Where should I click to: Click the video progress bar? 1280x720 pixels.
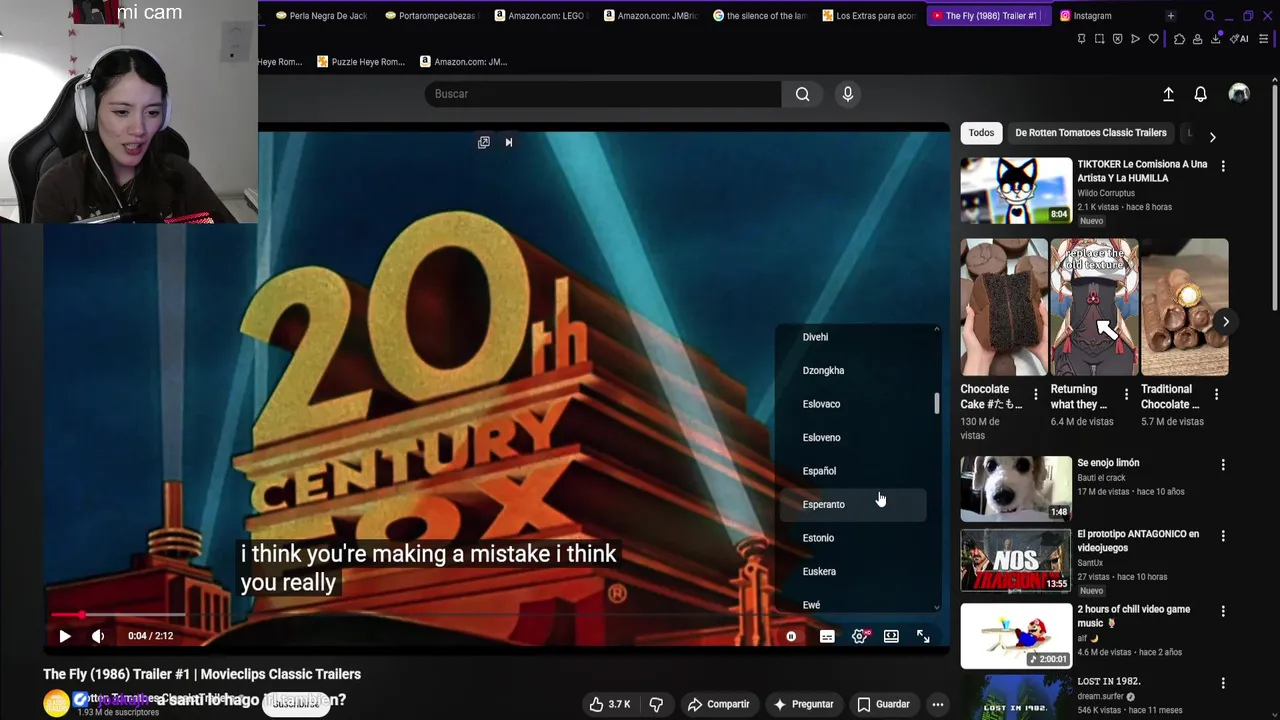coord(495,615)
